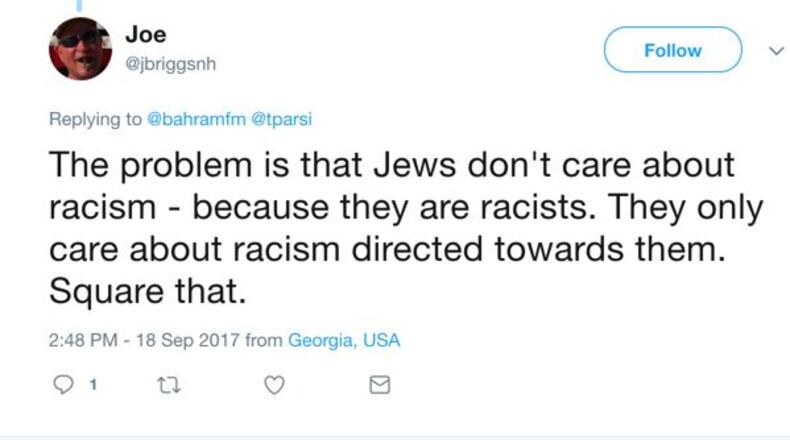Send tweet via the envelope message icon
Viewport: 790px width, 440px height.
coord(380,384)
